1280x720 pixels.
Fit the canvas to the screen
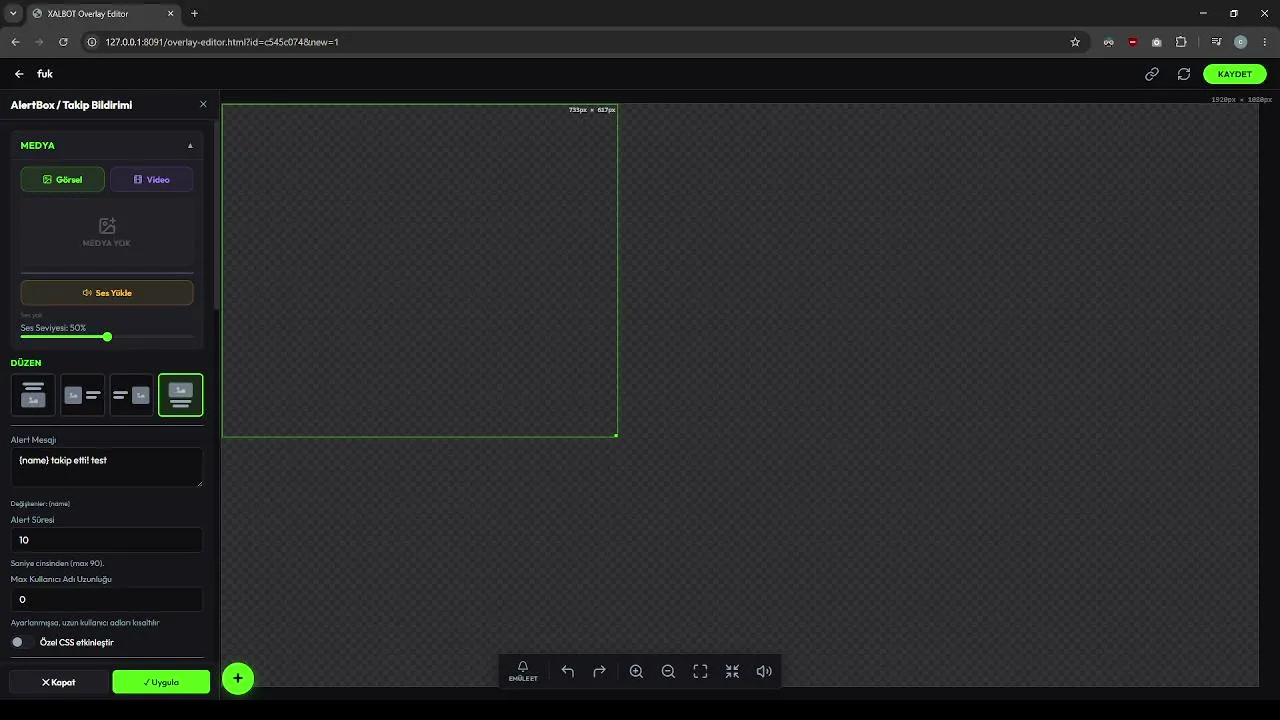(700, 672)
